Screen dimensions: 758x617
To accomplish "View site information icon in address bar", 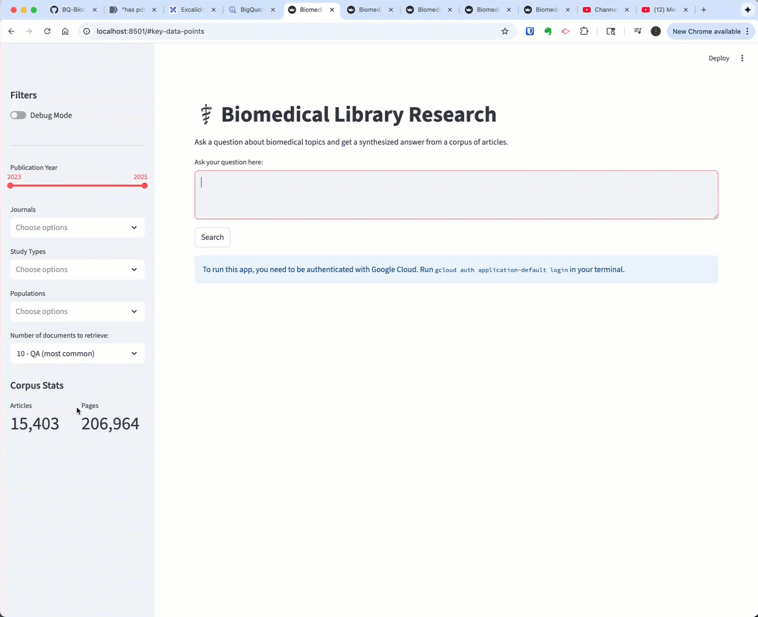I will pos(87,31).
